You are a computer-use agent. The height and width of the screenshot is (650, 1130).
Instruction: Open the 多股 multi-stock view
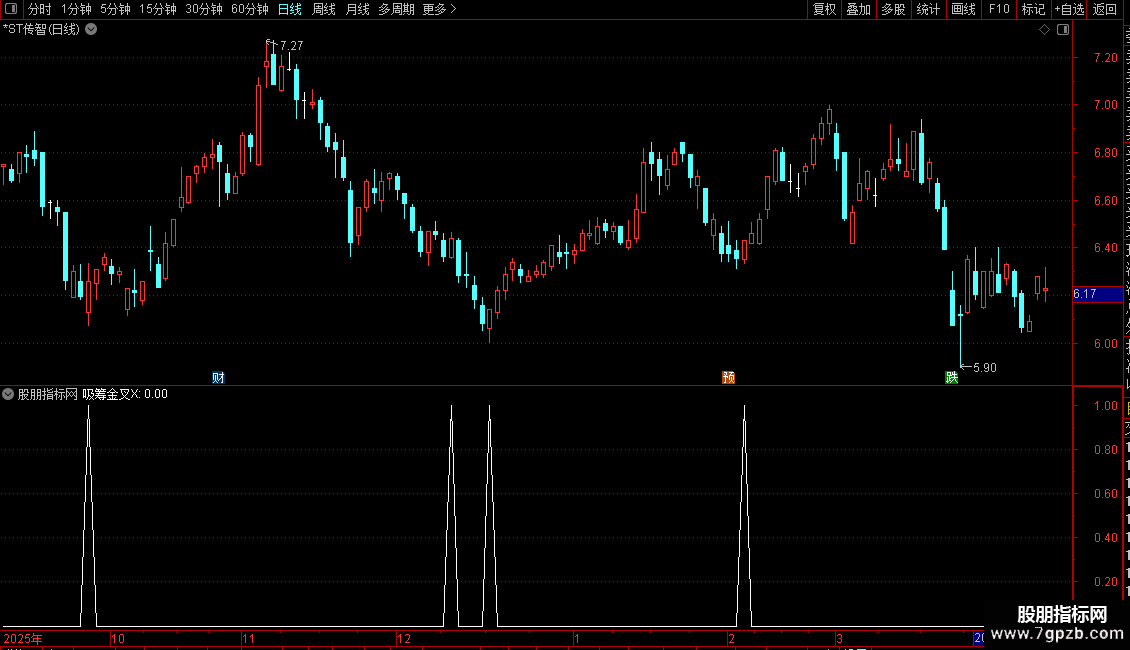pos(893,9)
